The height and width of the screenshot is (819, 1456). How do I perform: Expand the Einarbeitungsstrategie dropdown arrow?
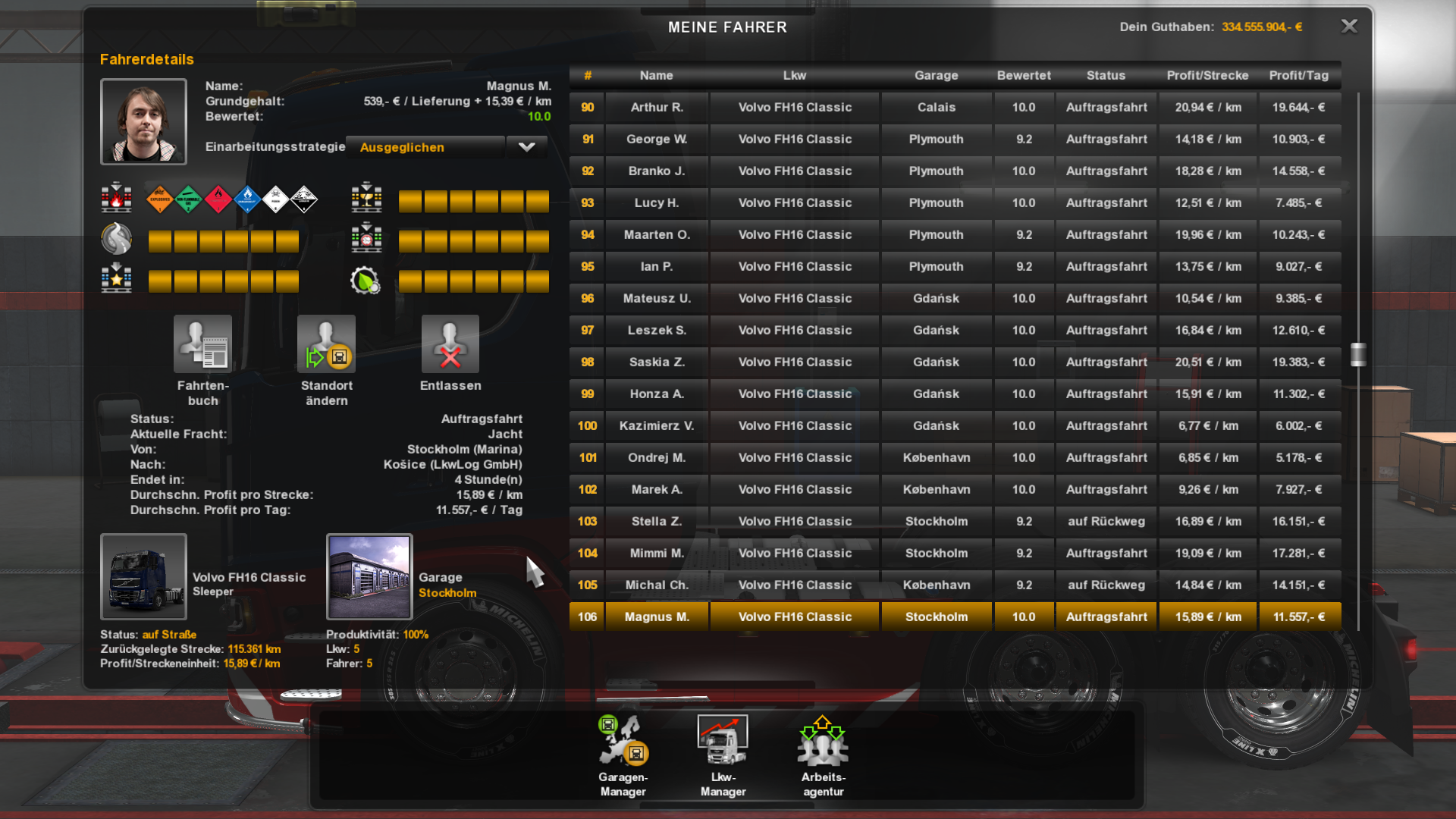click(526, 147)
